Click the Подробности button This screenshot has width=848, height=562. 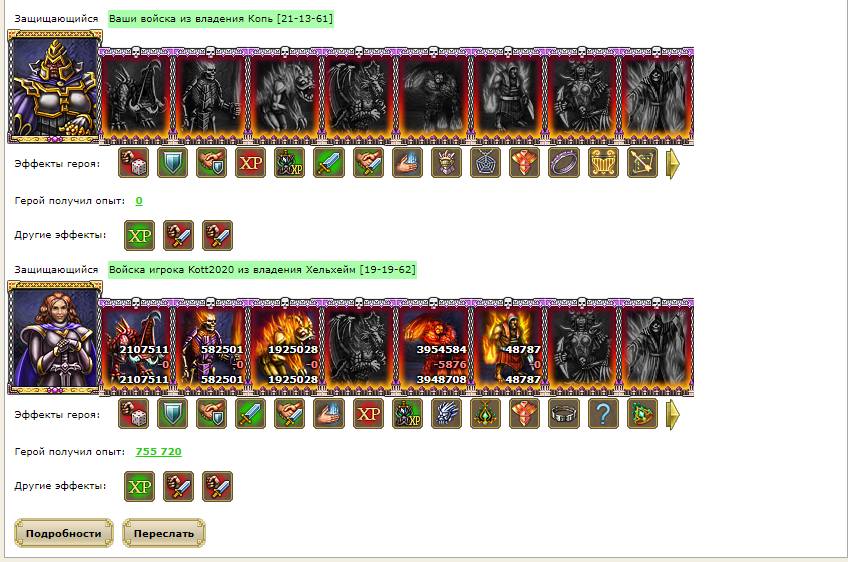click(x=64, y=533)
